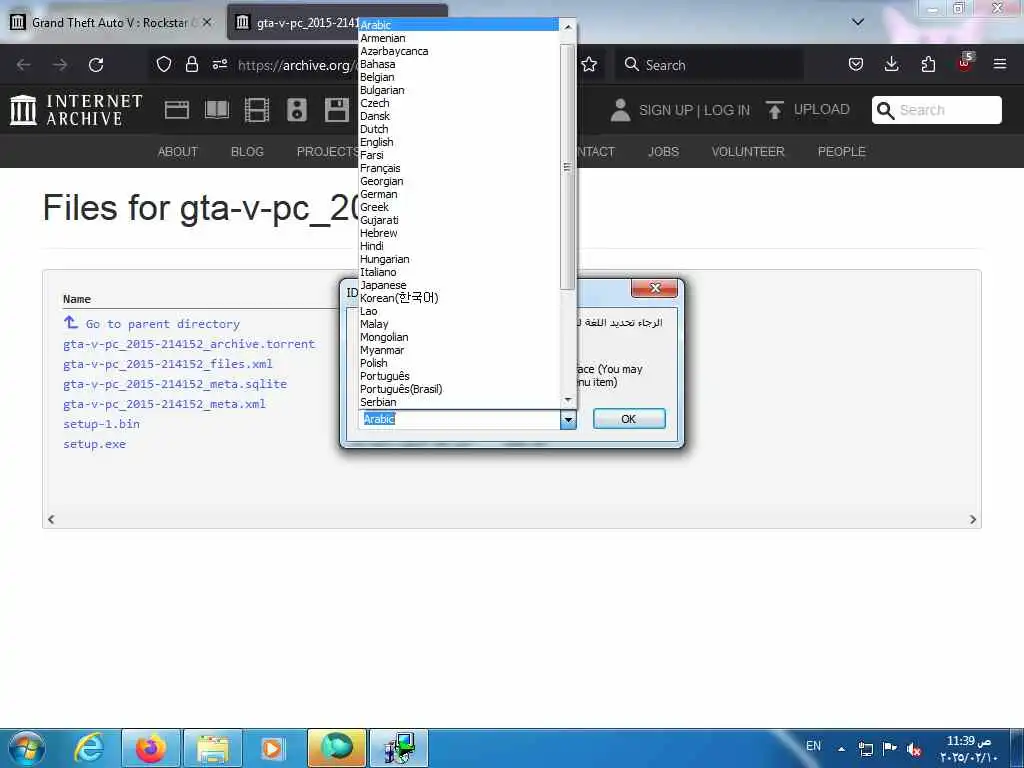Select Français in language list
The height and width of the screenshot is (768, 1024).
(458, 168)
